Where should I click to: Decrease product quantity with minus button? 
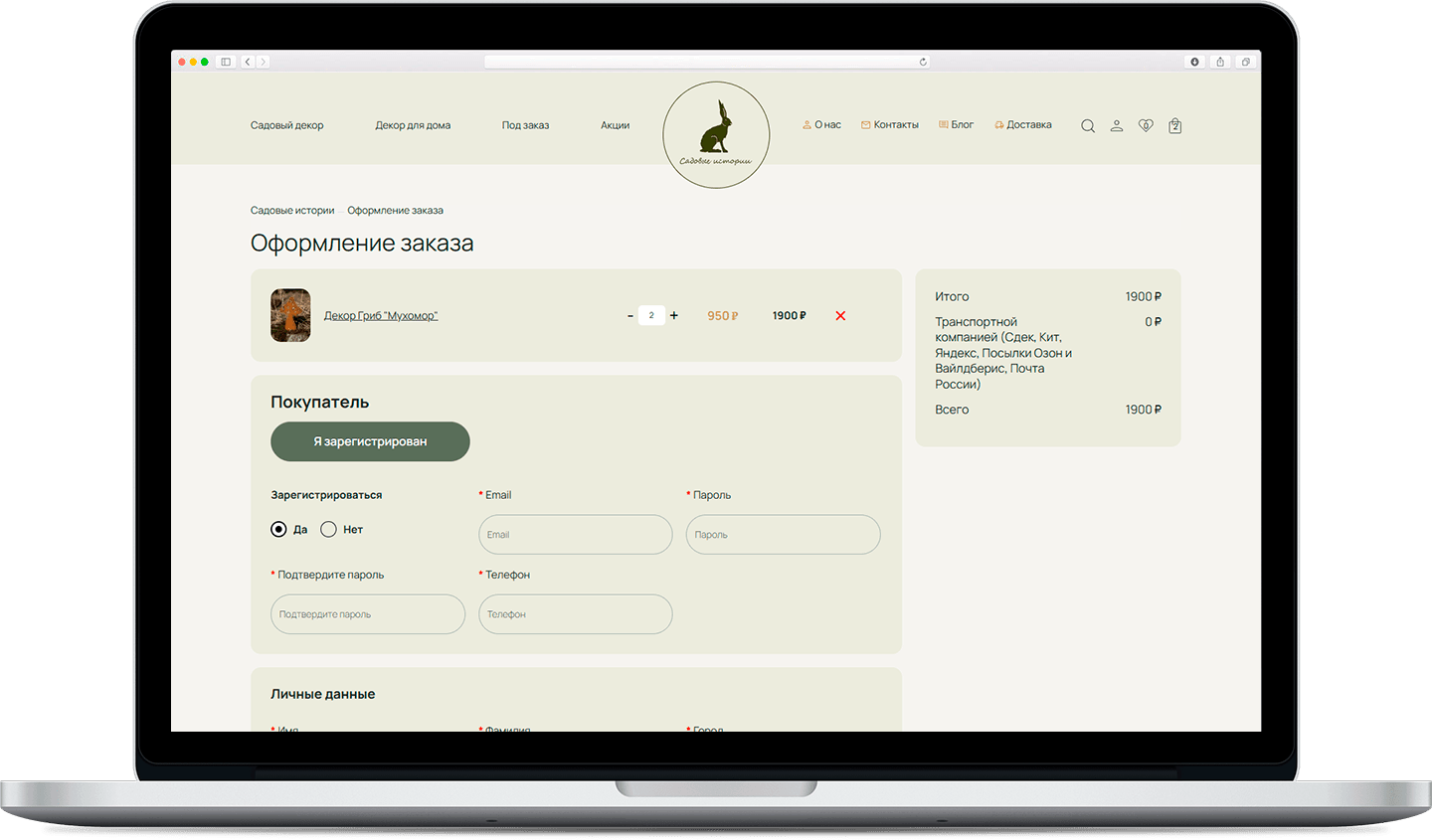pos(629,316)
